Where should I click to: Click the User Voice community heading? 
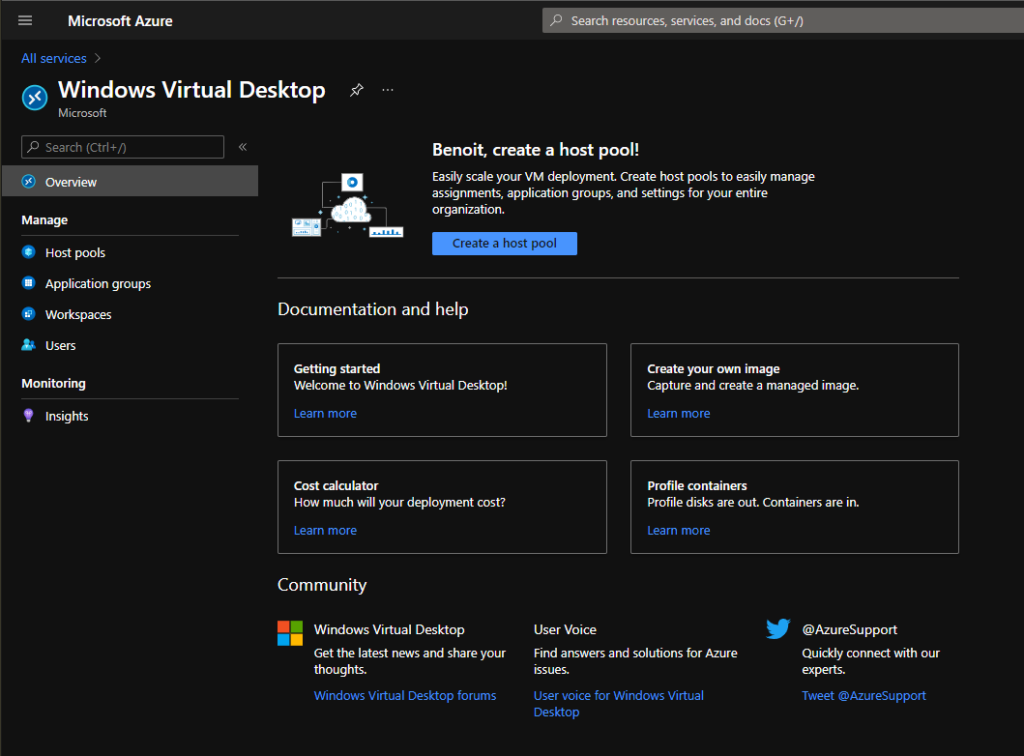[565, 629]
